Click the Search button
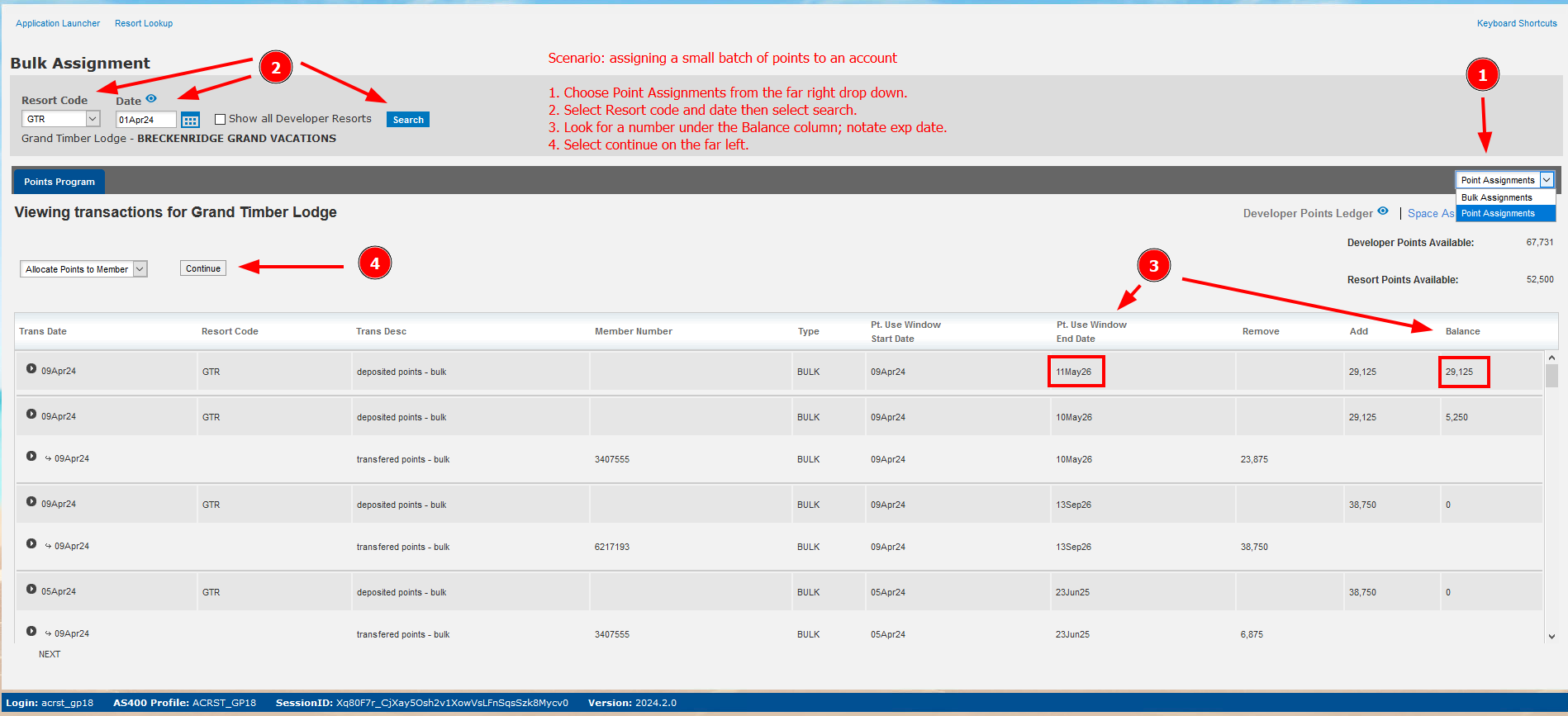Screen dimensions: 1568x716 point(408,120)
